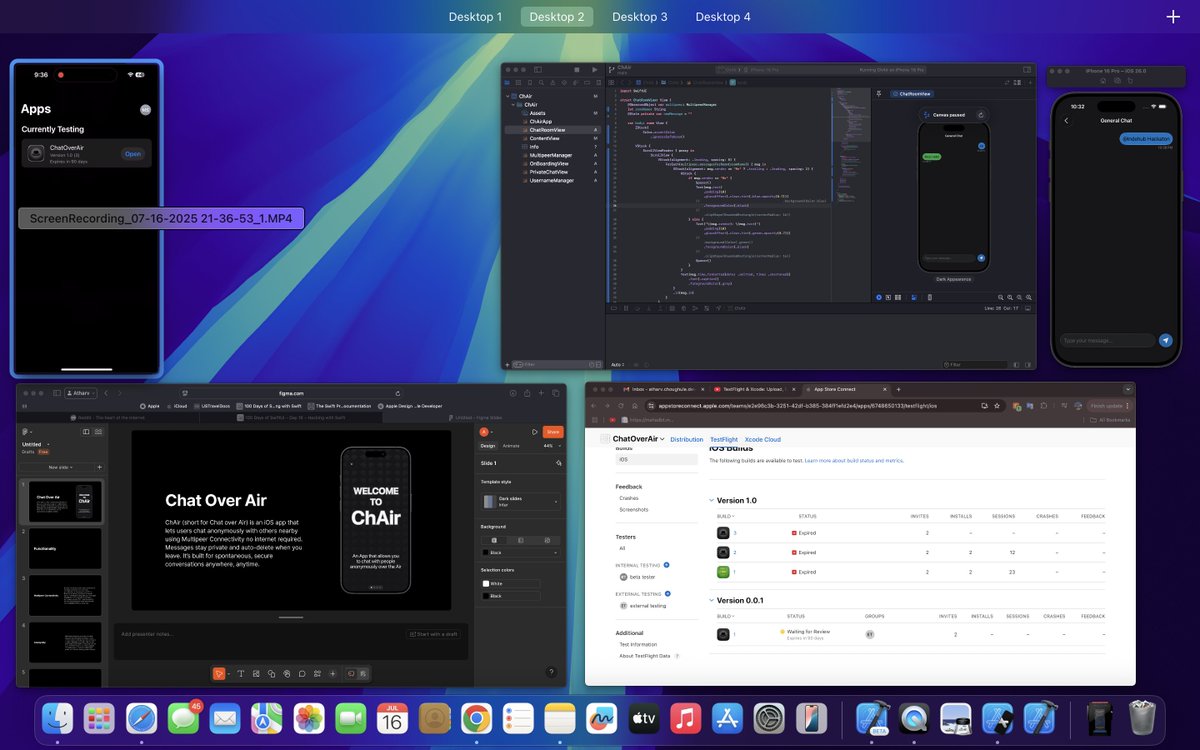The image size is (1200, 750).
Task: Click the refresh icon on Canvas paused banner
Action: [x=981, y=115]
